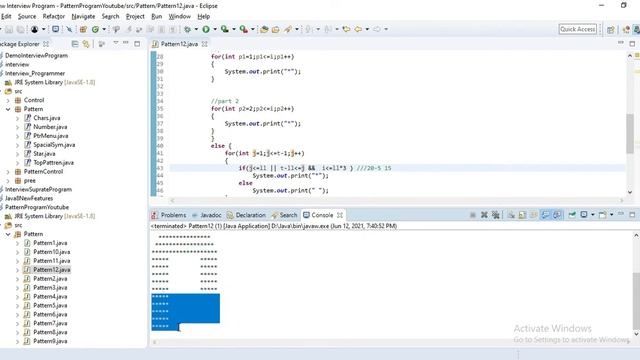Open the Project menu

135,16
